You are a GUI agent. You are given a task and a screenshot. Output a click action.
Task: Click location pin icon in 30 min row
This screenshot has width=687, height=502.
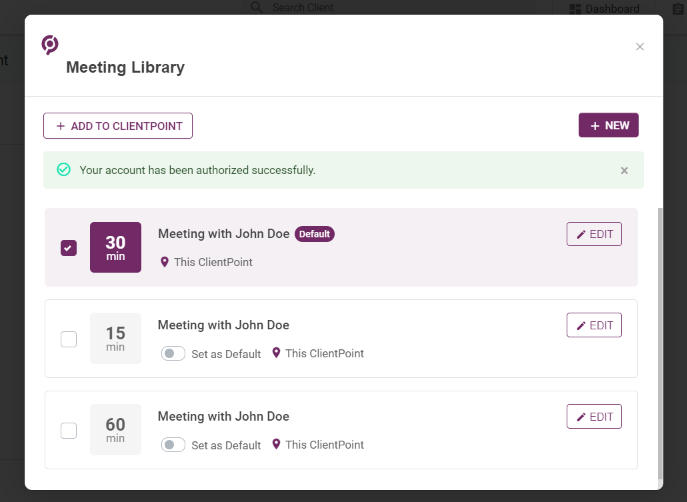pos(164,262)
